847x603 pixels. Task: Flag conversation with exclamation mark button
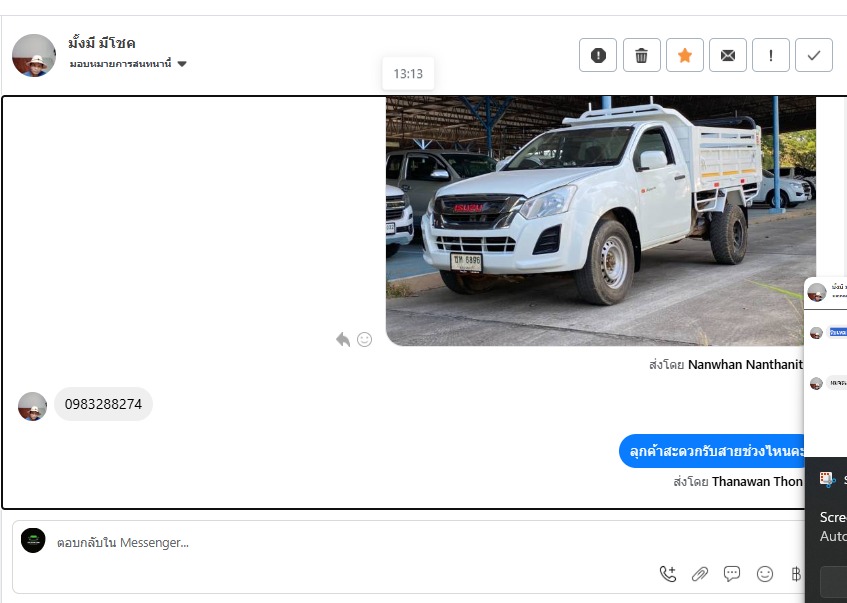(x=771, y=56)
